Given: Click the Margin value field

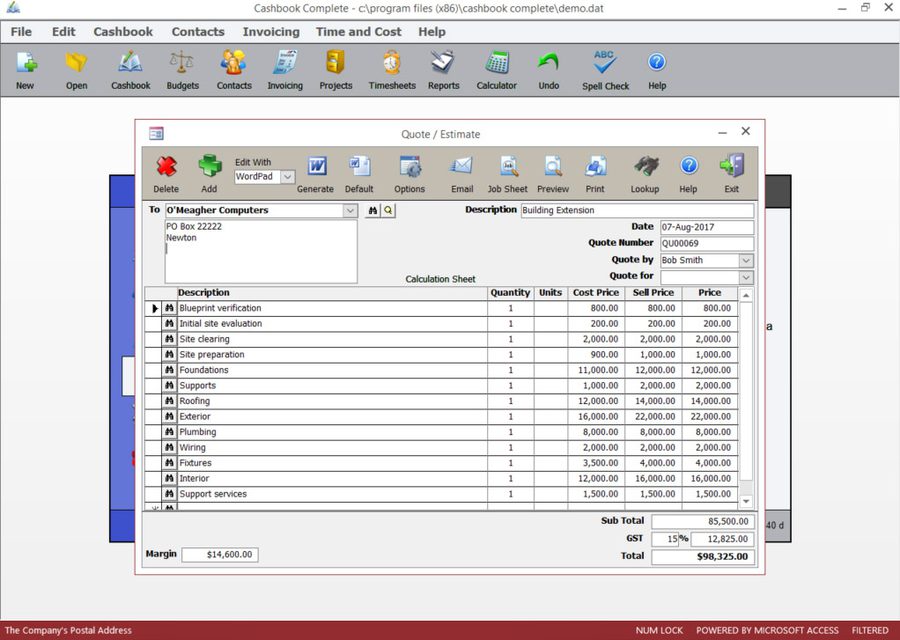Looking at the screenshot, I should coord(220,554).
